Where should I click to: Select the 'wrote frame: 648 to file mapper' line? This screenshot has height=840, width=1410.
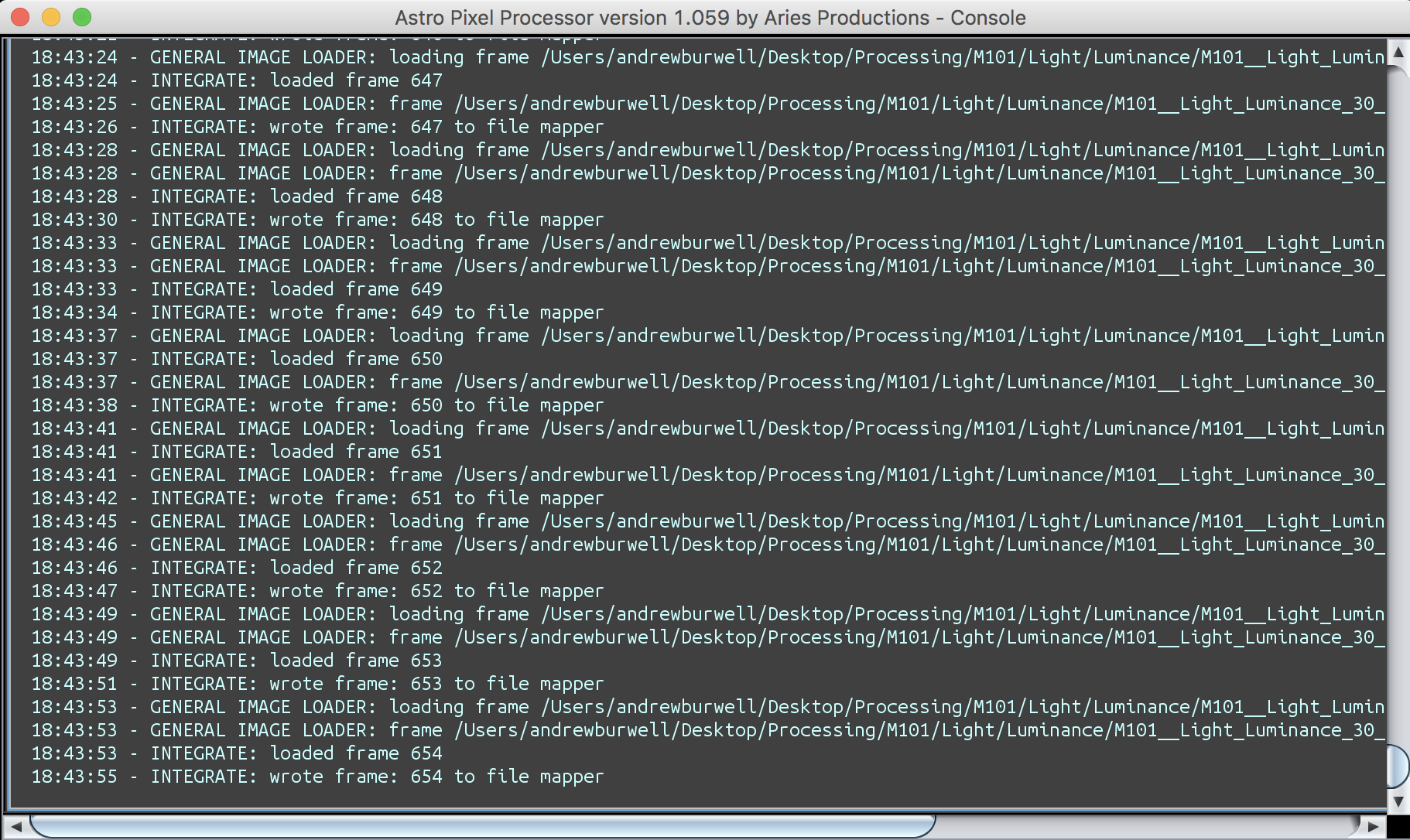click(376, 220)
